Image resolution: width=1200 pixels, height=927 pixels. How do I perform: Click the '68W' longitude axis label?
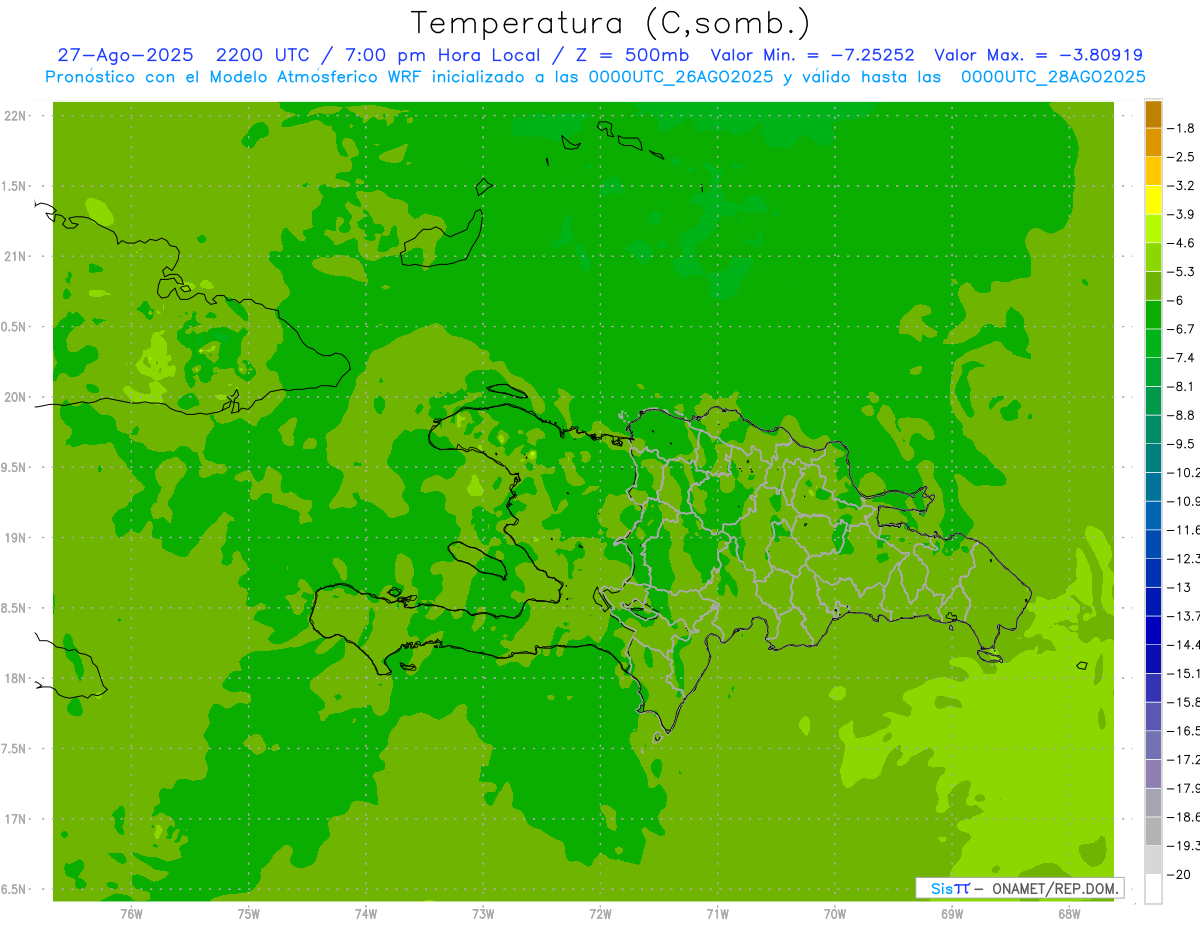pyautogui.click(x=1069, y=913)
